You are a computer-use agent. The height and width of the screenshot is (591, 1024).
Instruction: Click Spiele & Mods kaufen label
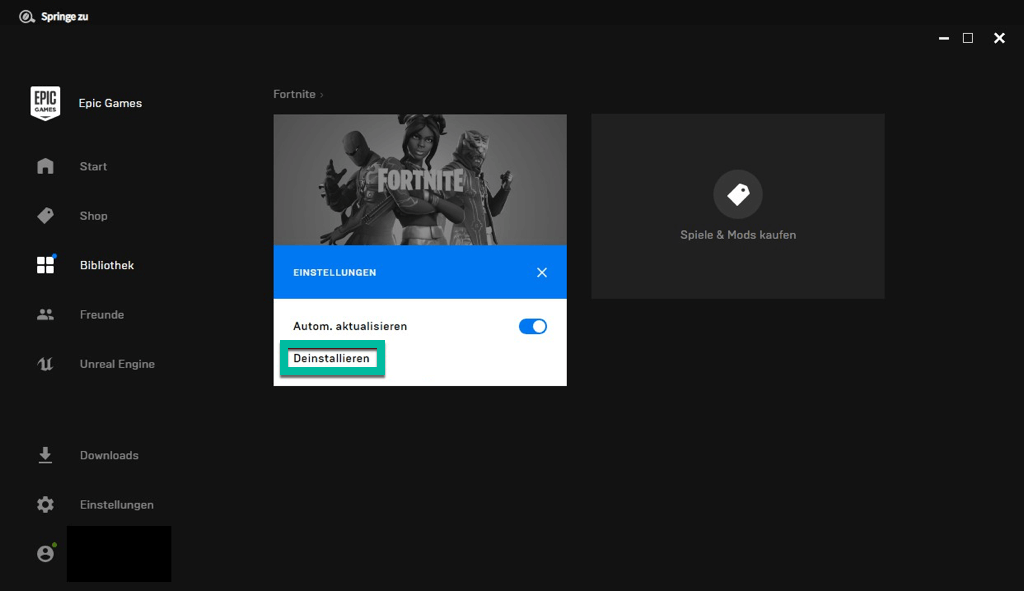click(x=738, y=235)
